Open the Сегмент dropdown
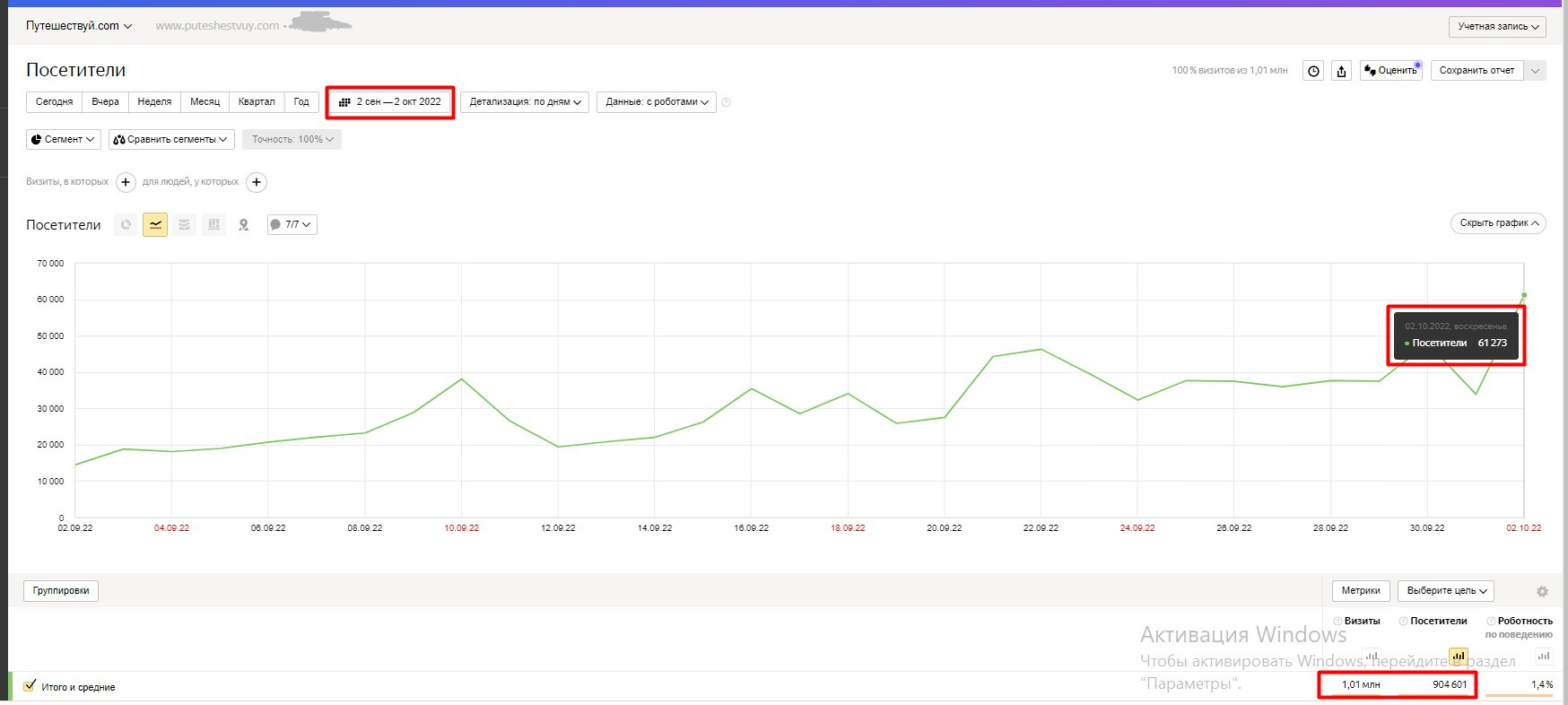 coord(63,139)
